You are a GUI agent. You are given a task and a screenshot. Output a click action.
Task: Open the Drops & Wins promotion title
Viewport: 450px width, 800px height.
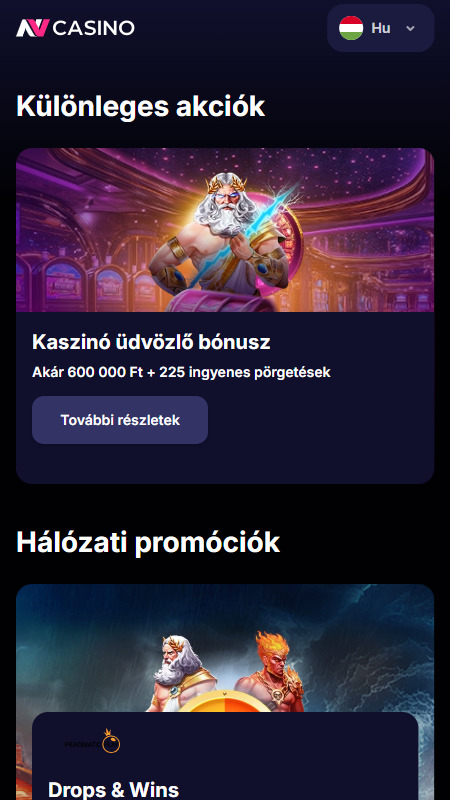tap(113, 789)
